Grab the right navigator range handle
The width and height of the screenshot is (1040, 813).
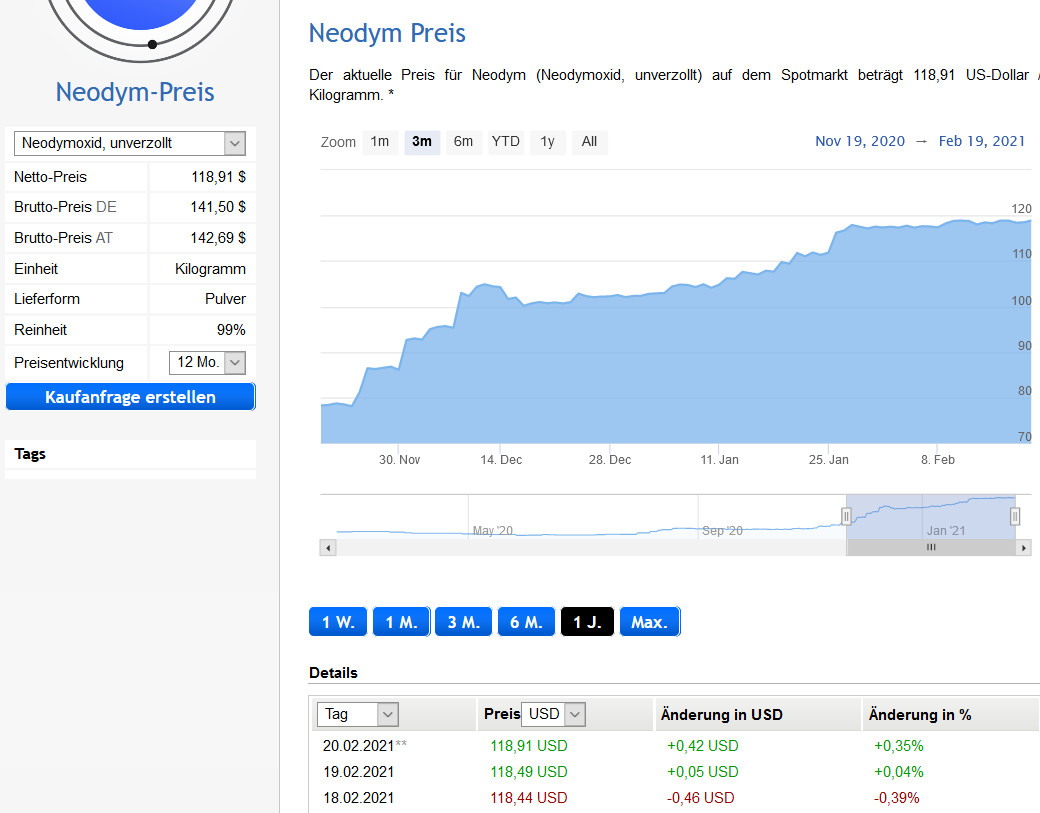coord(1015,516)
